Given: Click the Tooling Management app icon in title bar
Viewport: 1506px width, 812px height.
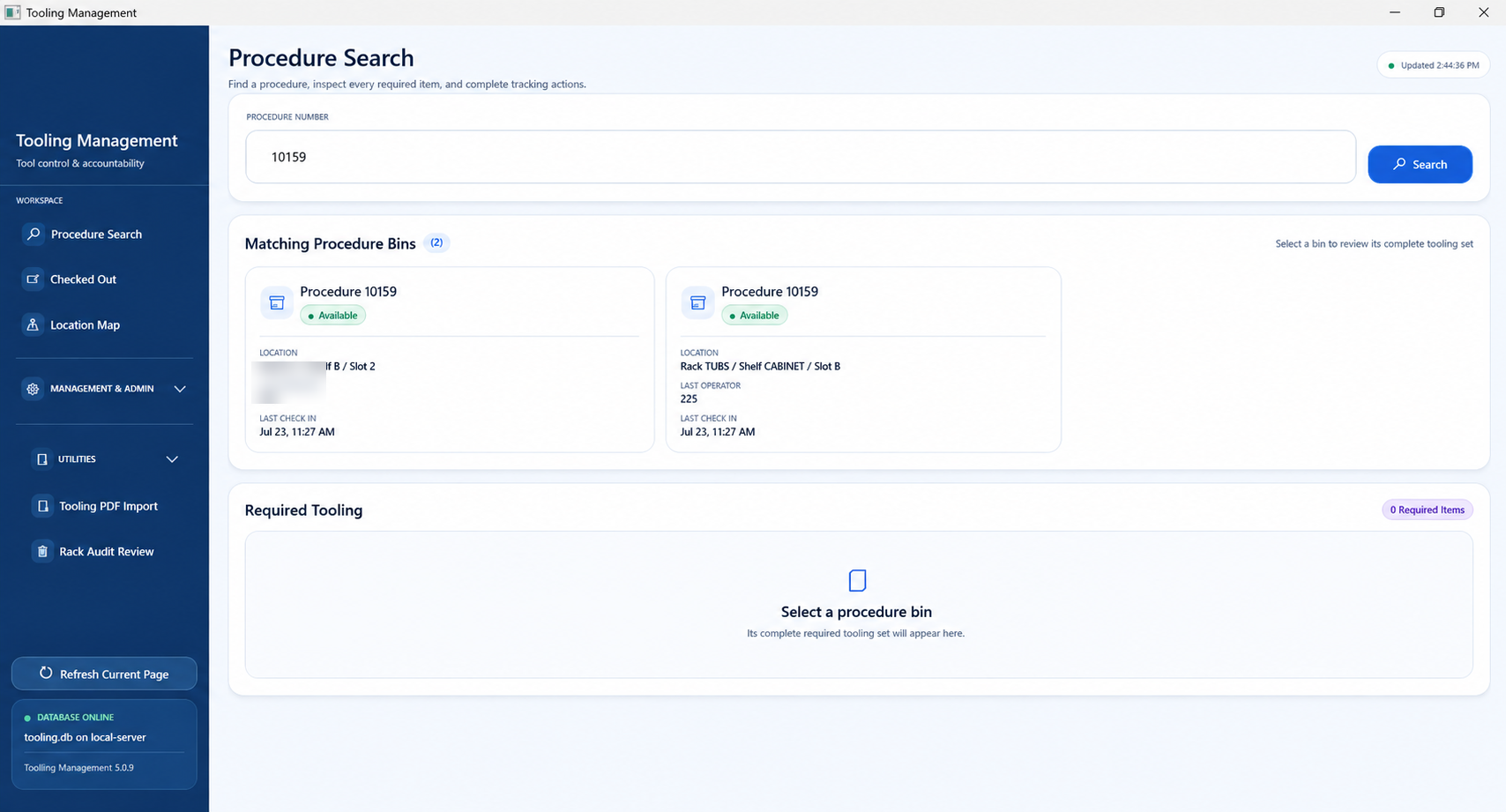Looking at the screenshot, I should [x=12, y=12].
